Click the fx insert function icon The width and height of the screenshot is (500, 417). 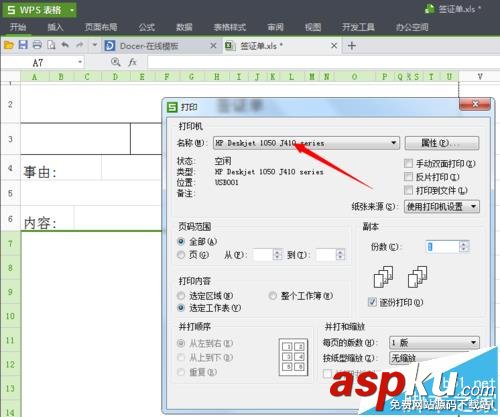coord(132,62)
